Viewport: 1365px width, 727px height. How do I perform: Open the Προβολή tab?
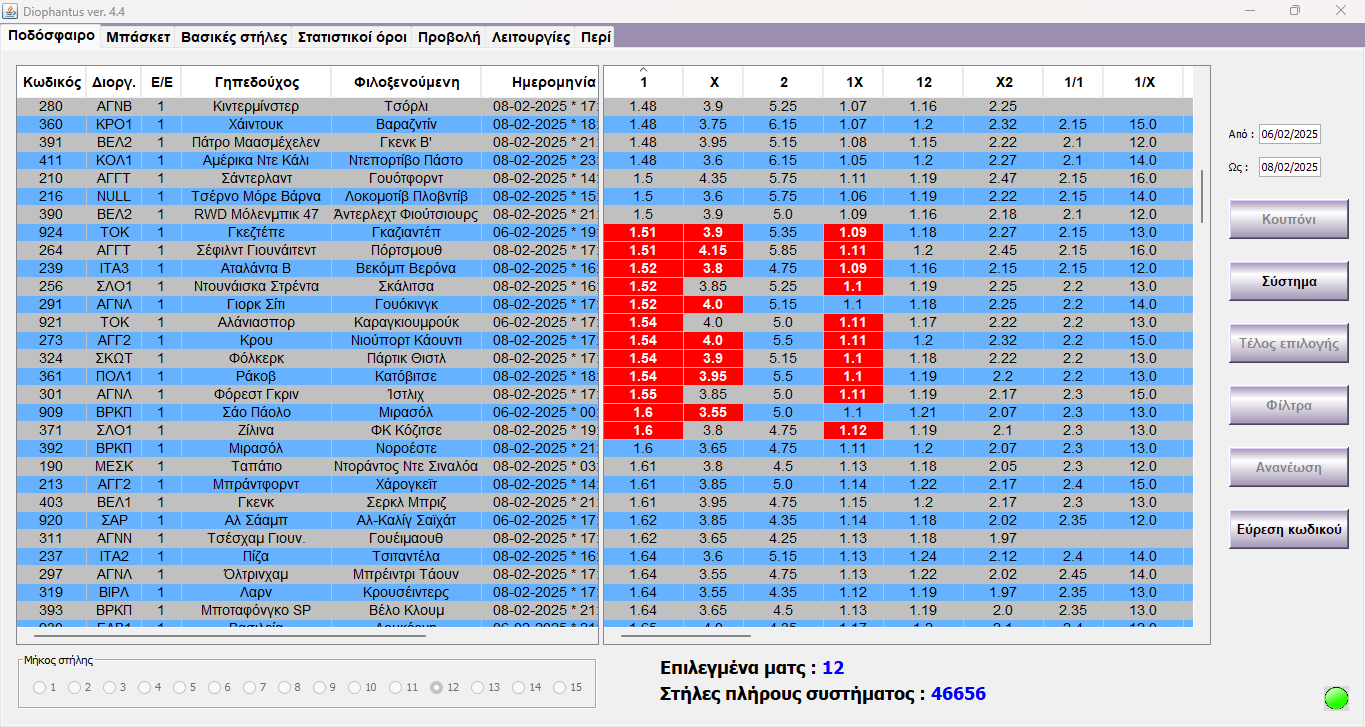click(448, 37)
